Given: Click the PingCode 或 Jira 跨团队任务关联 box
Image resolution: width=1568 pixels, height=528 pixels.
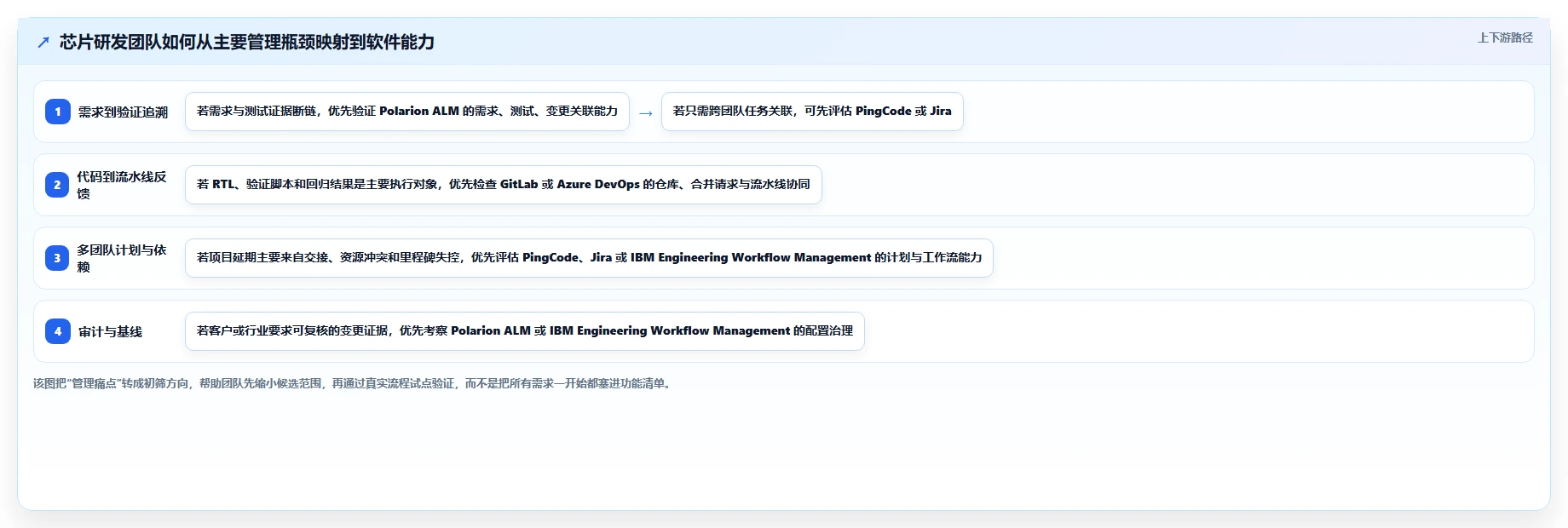Looking at the screenshot, I should tap(812, 112).
